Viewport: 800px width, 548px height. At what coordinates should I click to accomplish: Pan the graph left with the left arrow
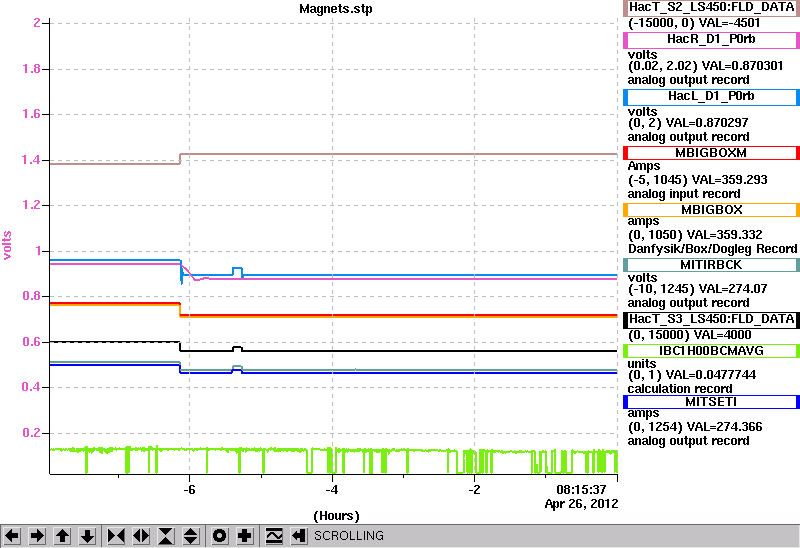tap(12, 536)
